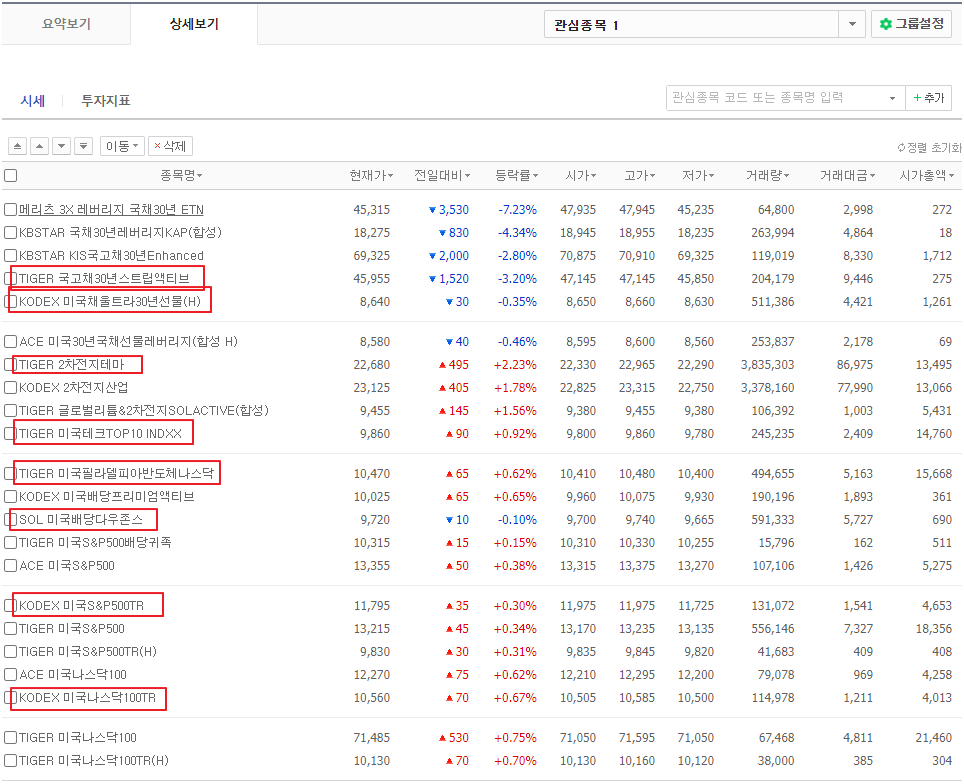964x784 pixels.
Task: Check the SOL 미국배당다우존스 row
Action: click(10, 520)
